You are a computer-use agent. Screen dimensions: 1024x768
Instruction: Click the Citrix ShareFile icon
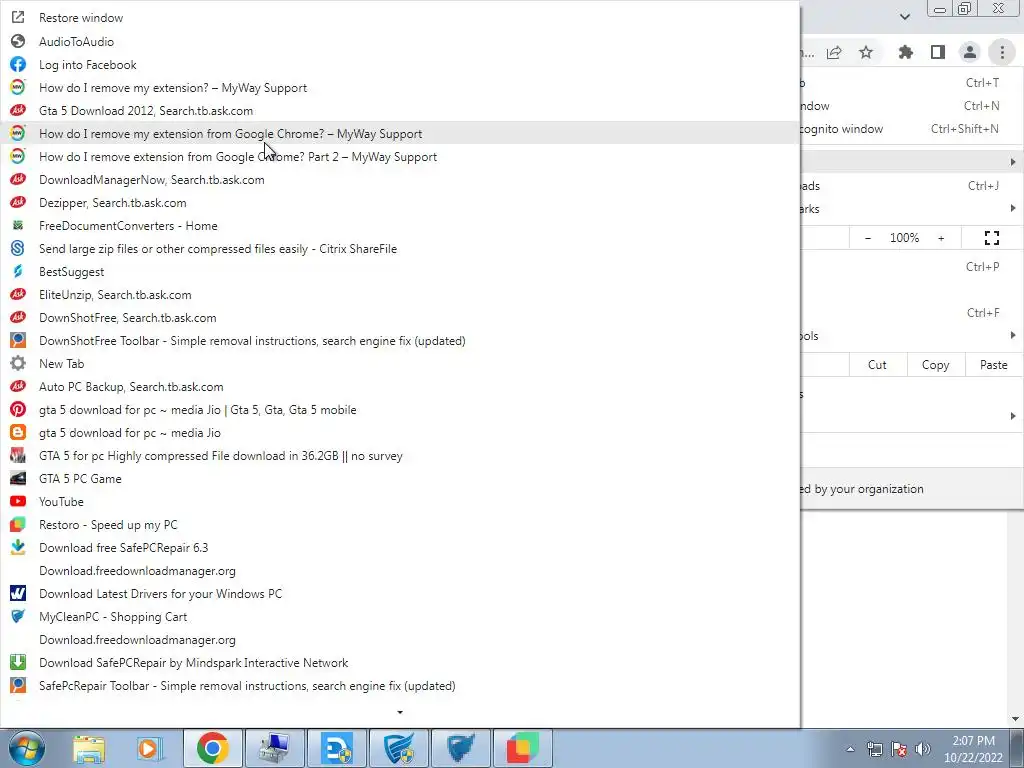click(x=18, y=248)
